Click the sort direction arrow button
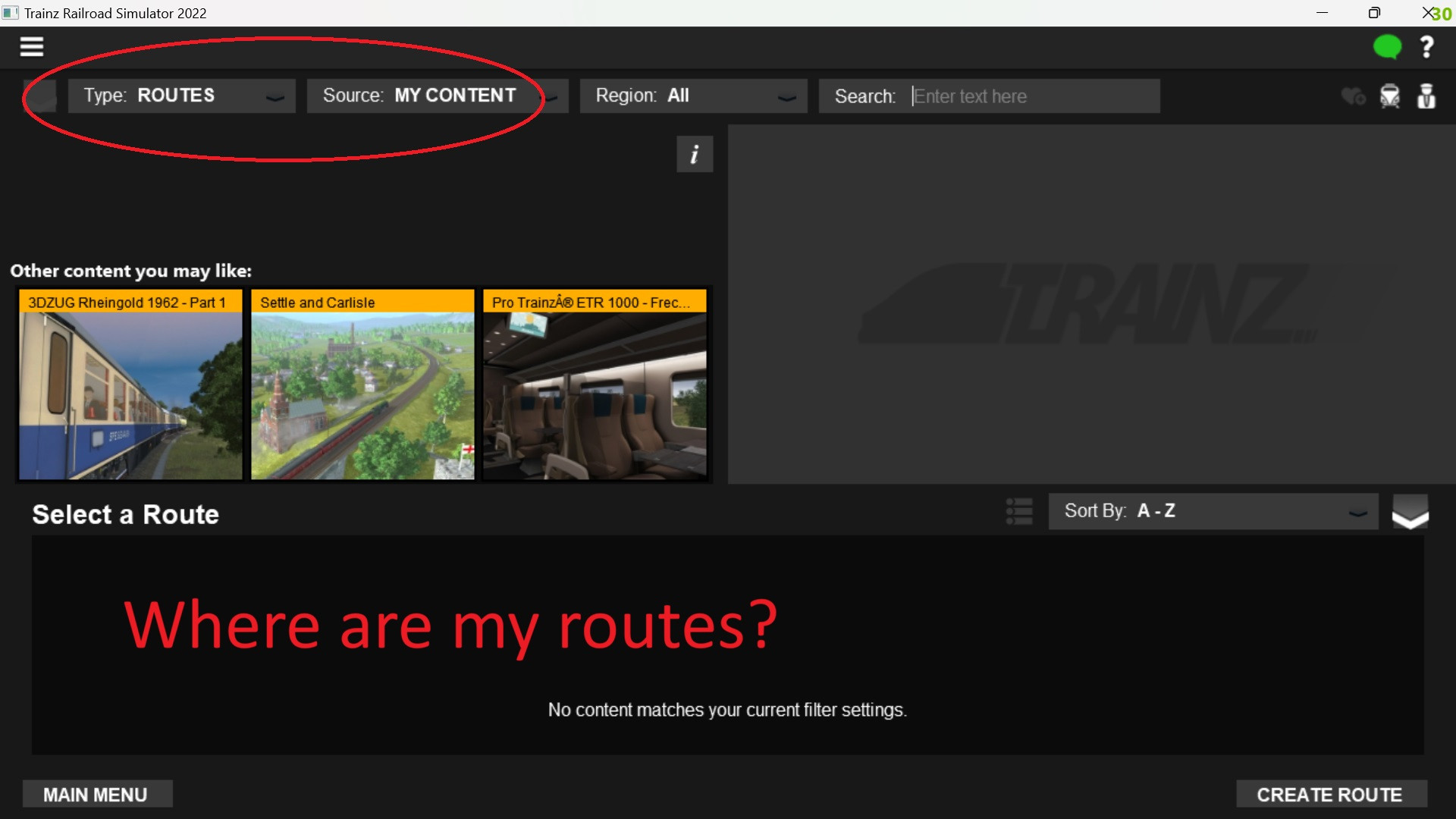Viewport: 1456px width, 819px height. tap(1410, 512)
